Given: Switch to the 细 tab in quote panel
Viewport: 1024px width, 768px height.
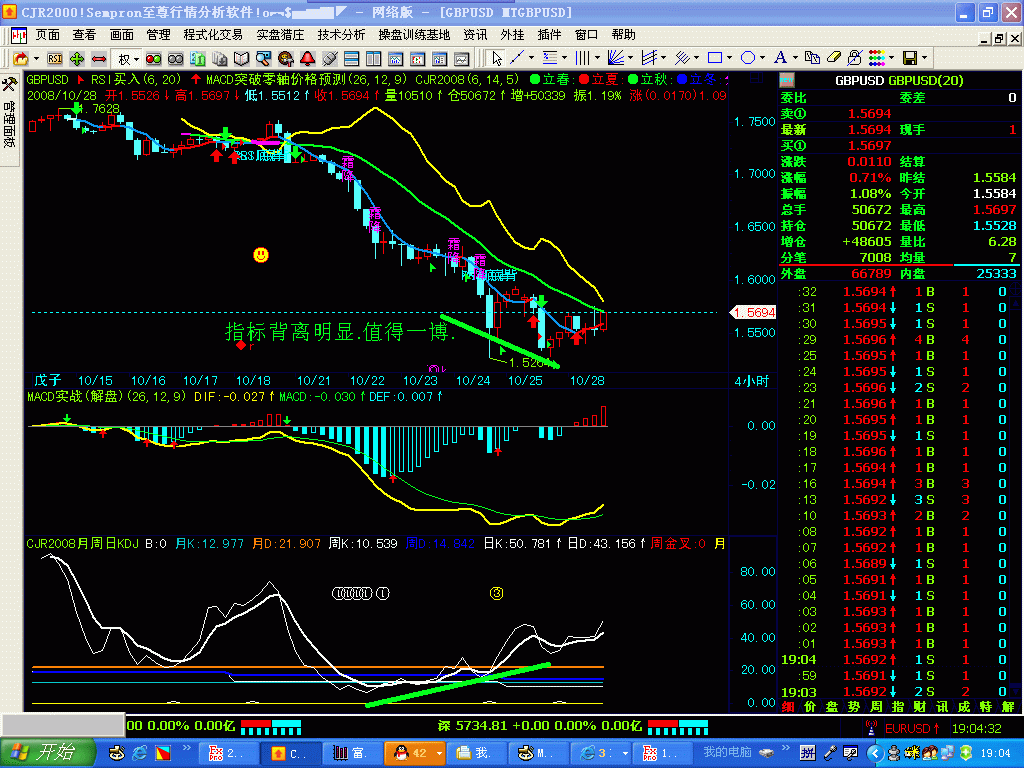Looking at the screenshot, I should (787, 706).
